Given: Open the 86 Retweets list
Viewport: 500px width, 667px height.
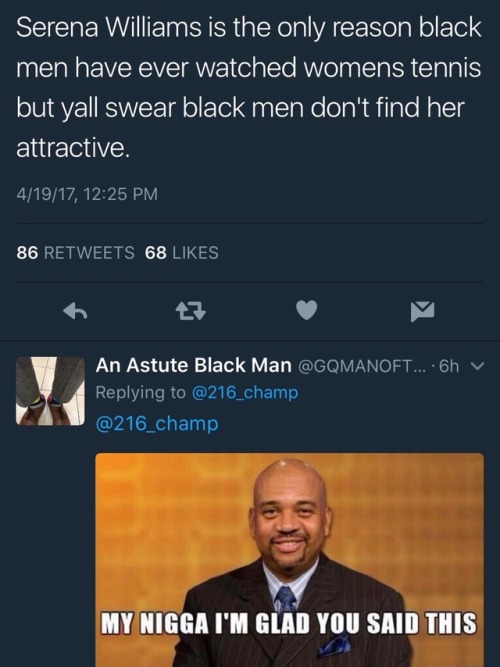Looking at the screenshot, I should 75,253.
